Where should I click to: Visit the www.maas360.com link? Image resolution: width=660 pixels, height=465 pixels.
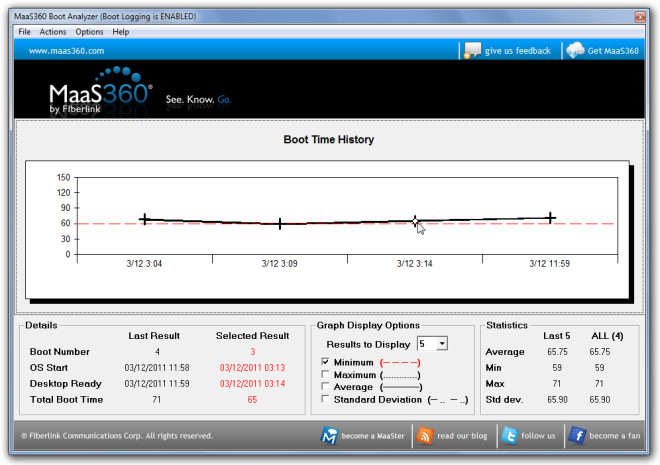click(67, 51)
